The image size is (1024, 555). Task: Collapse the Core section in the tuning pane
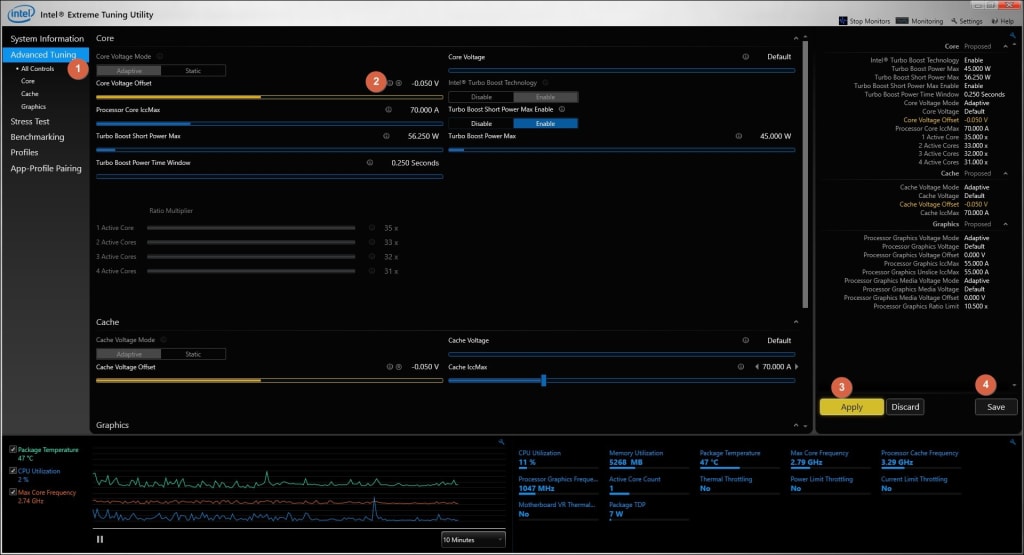pos(795,39)
